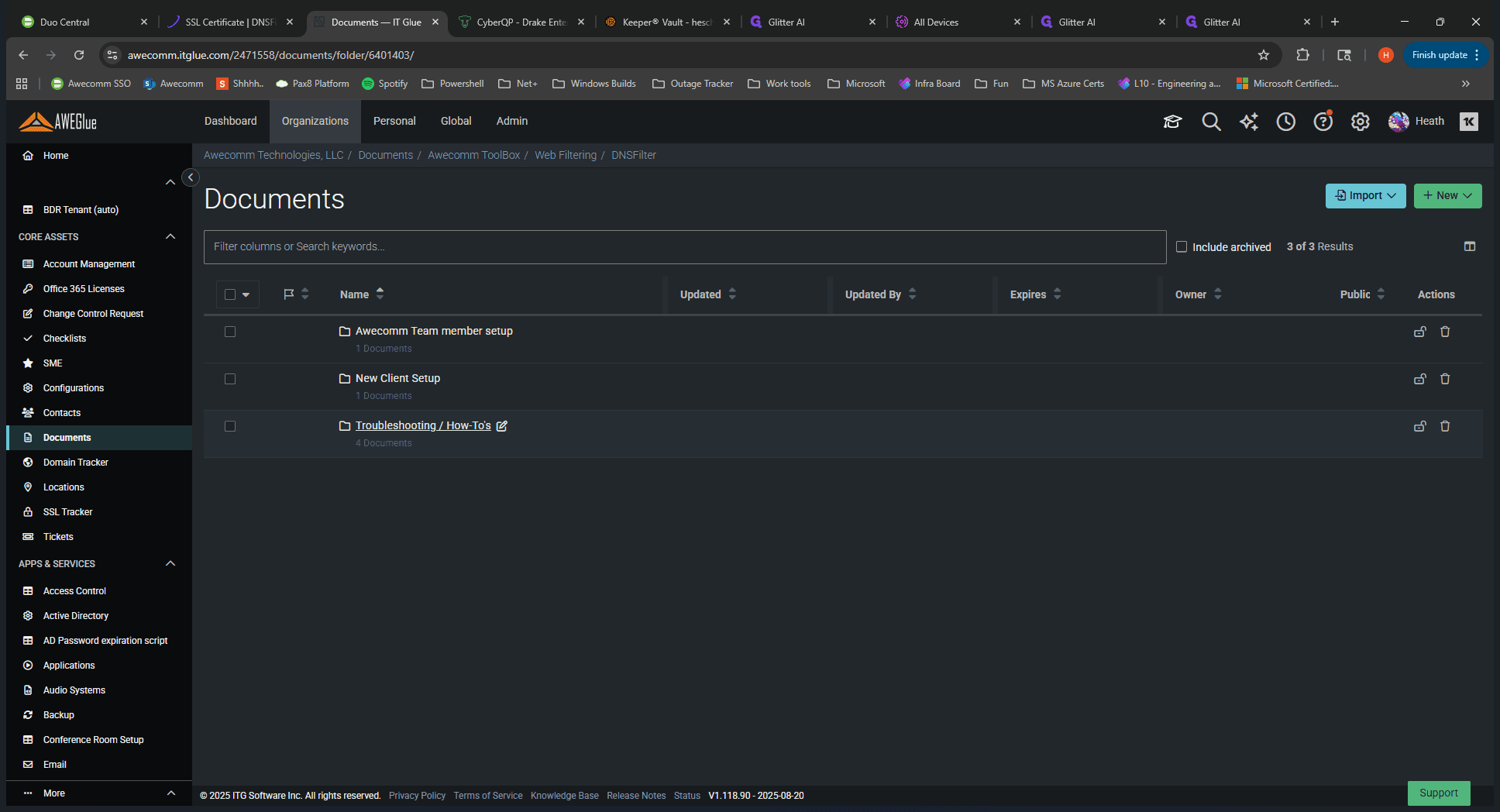Open the Chrome extensions puzzle icon
The height and width of the screenshot is (812, 1500).
[x=1303, y=55]
